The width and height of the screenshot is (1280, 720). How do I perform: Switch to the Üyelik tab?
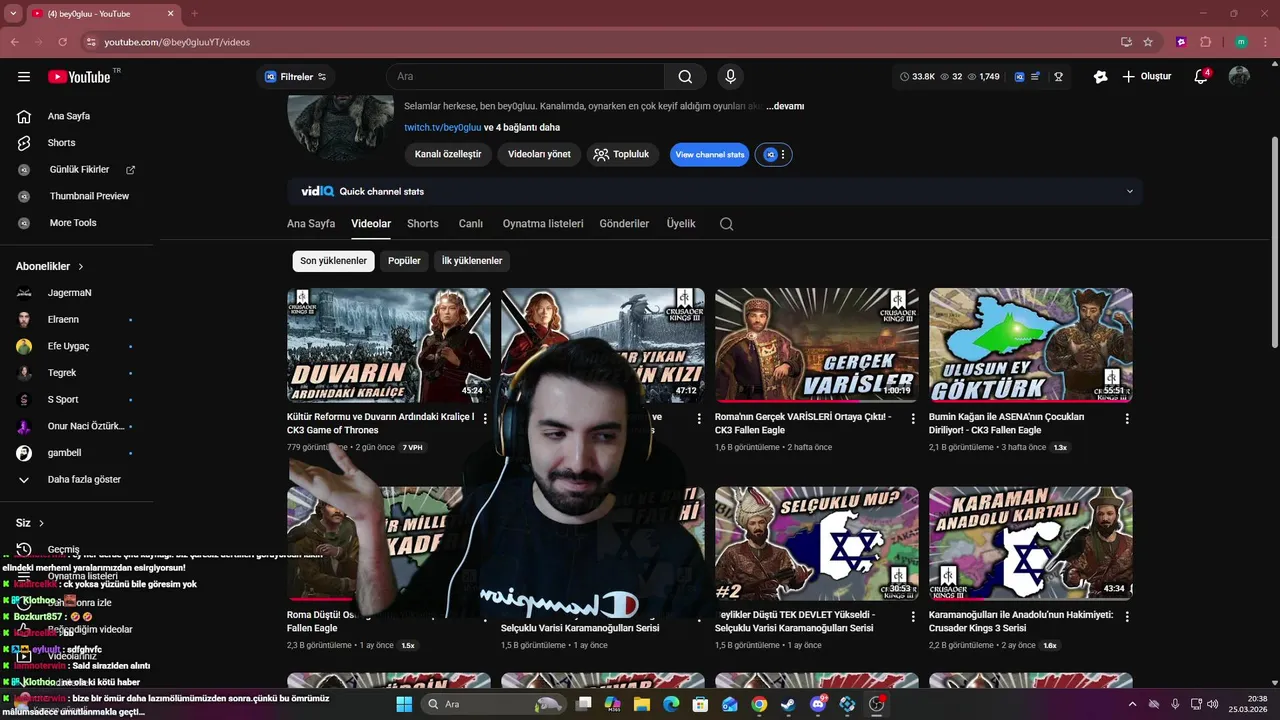681,224
